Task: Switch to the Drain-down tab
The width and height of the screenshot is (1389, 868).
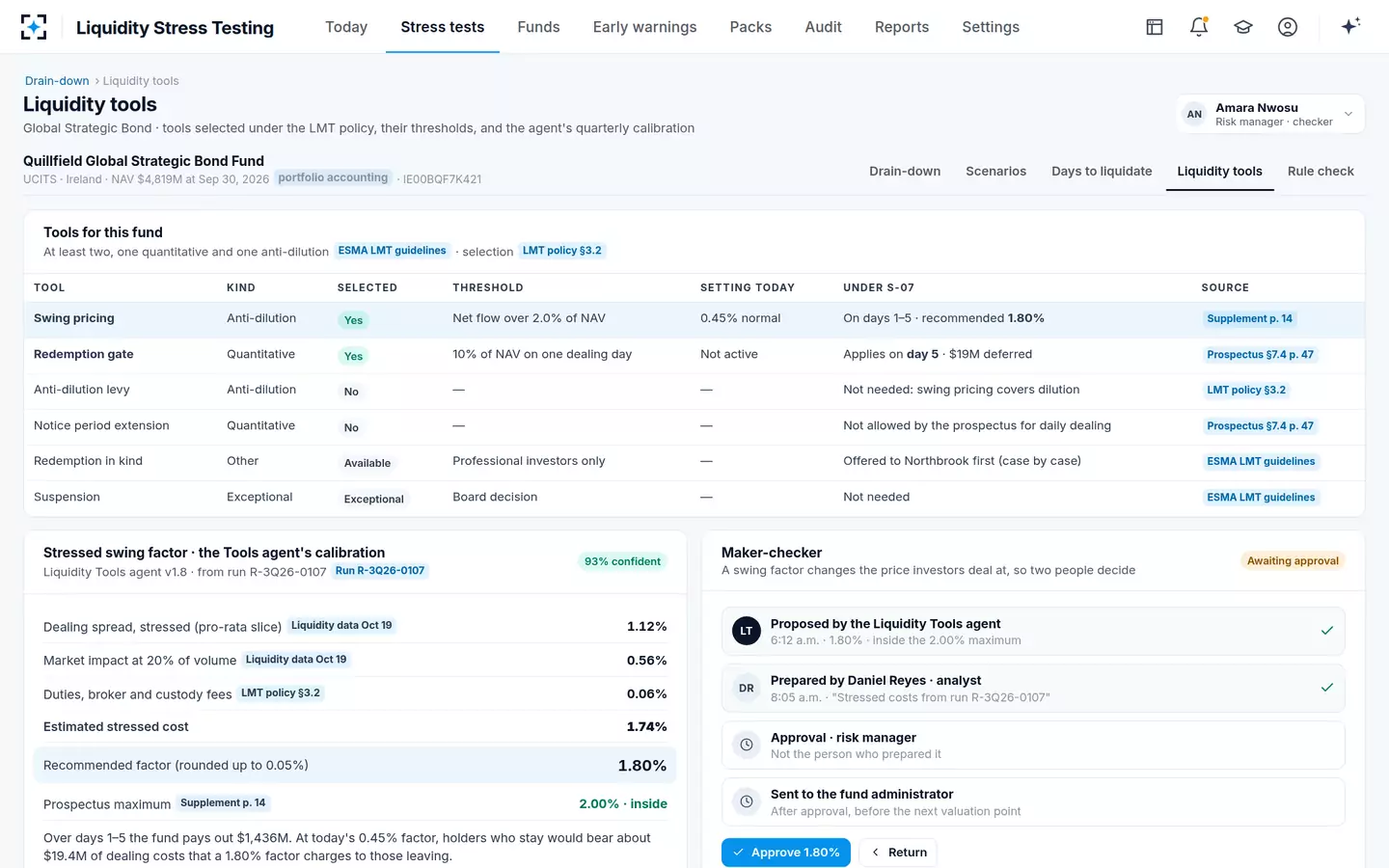Action: pyautogui.click(x=905, y=171)
